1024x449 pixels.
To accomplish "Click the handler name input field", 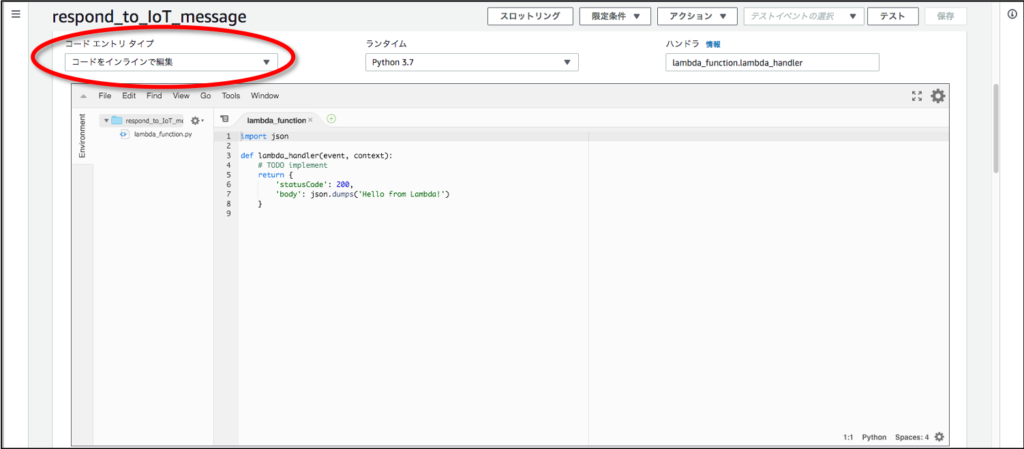I will point(772,62).
